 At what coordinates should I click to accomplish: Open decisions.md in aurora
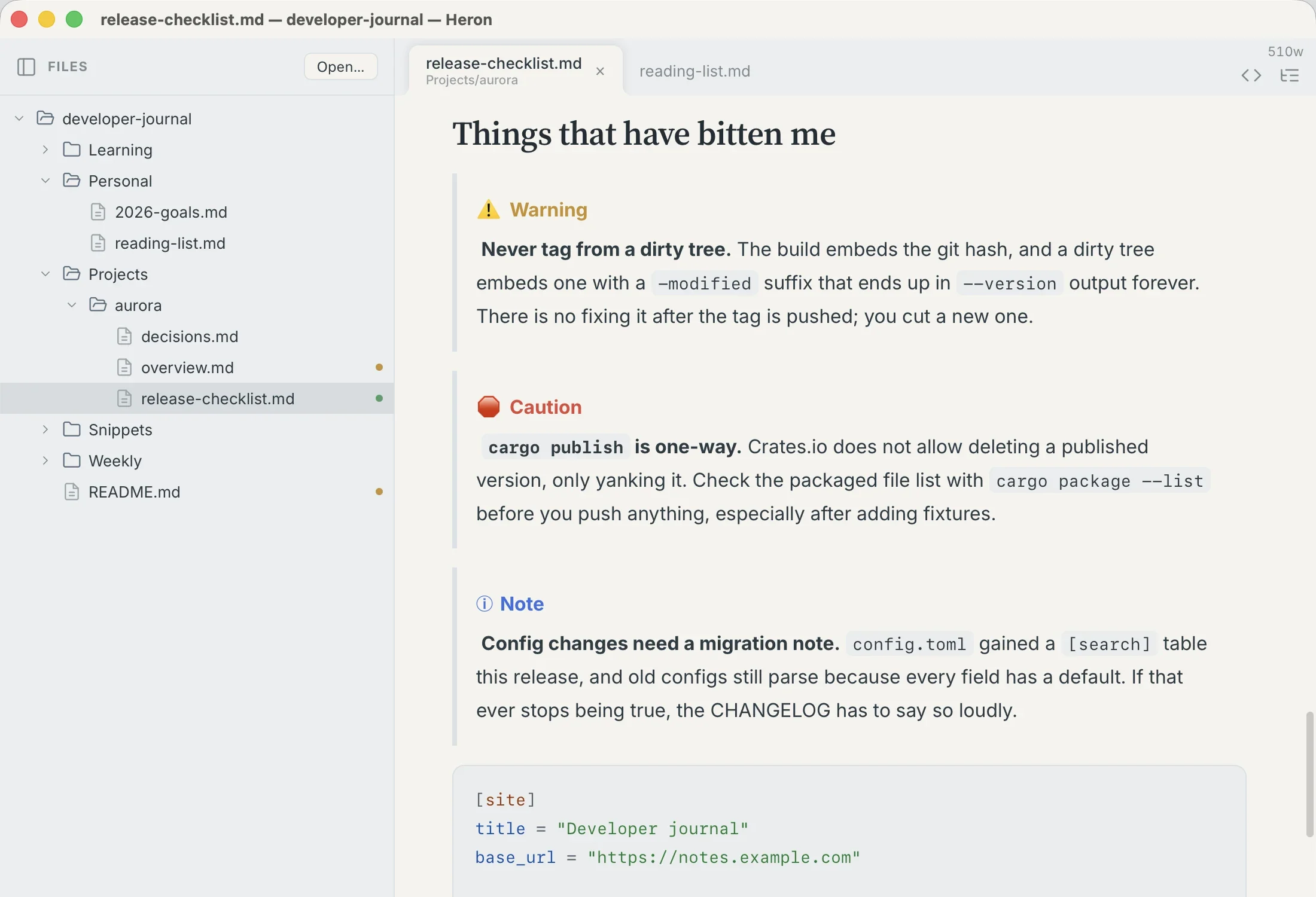[190, 336]
